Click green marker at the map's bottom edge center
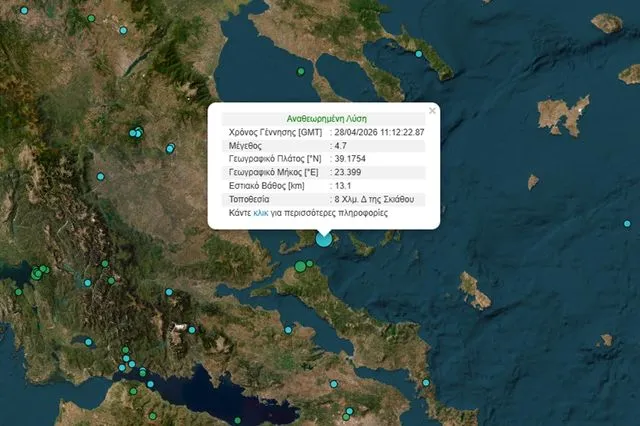 point(238,420)
